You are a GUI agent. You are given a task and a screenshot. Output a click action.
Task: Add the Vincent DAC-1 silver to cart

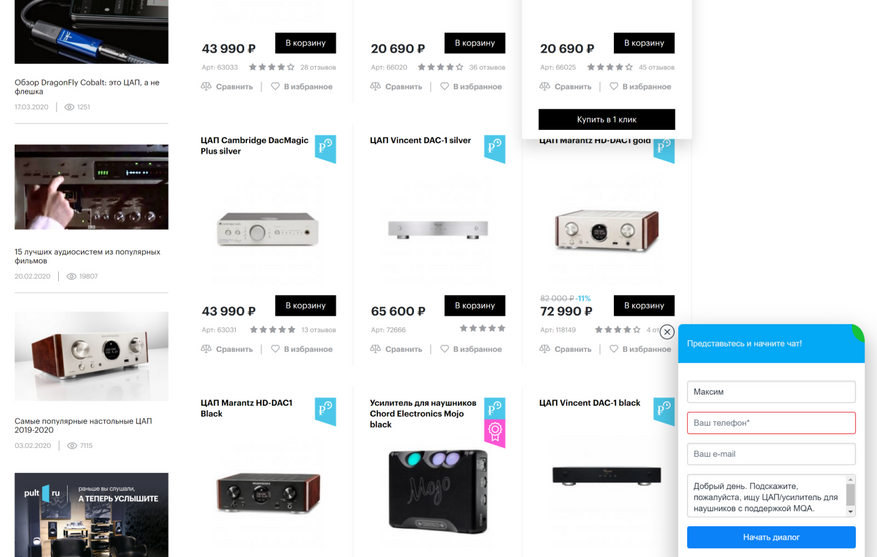click(475, 305)
